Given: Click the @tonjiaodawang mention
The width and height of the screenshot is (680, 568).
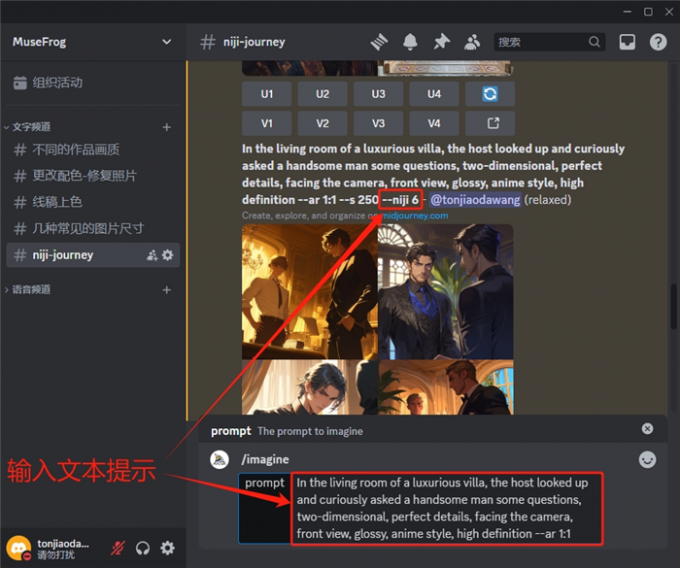Looking at the screenshot, I should [x=475, y=200].
